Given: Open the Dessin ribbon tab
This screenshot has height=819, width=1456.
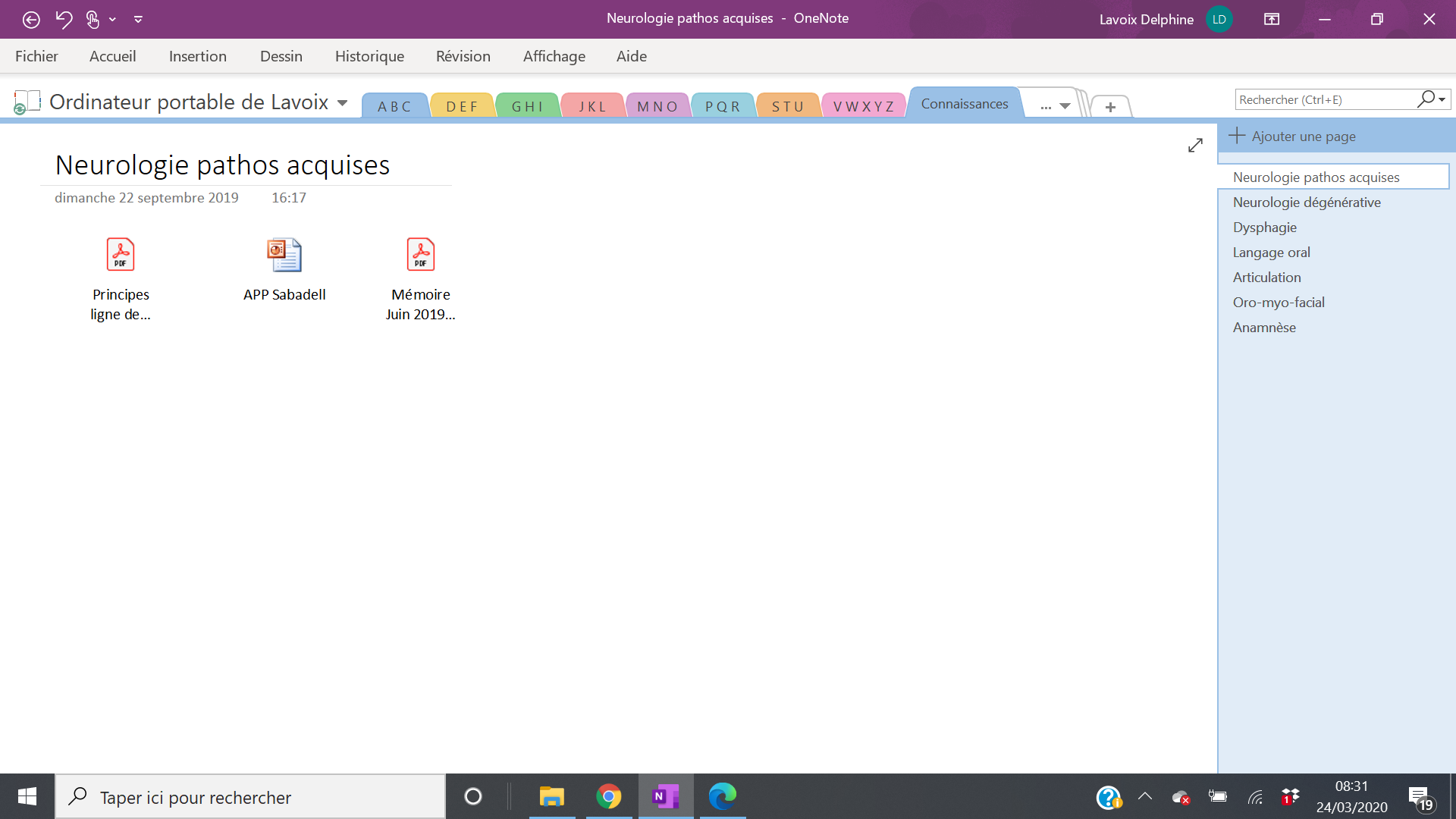Looking at the screenshot, I should click(x=281, y=56).
